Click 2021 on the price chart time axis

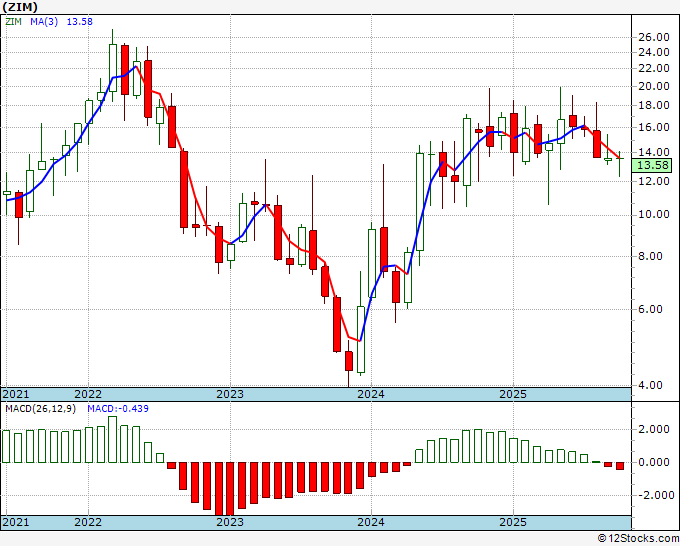click(16, 394)
